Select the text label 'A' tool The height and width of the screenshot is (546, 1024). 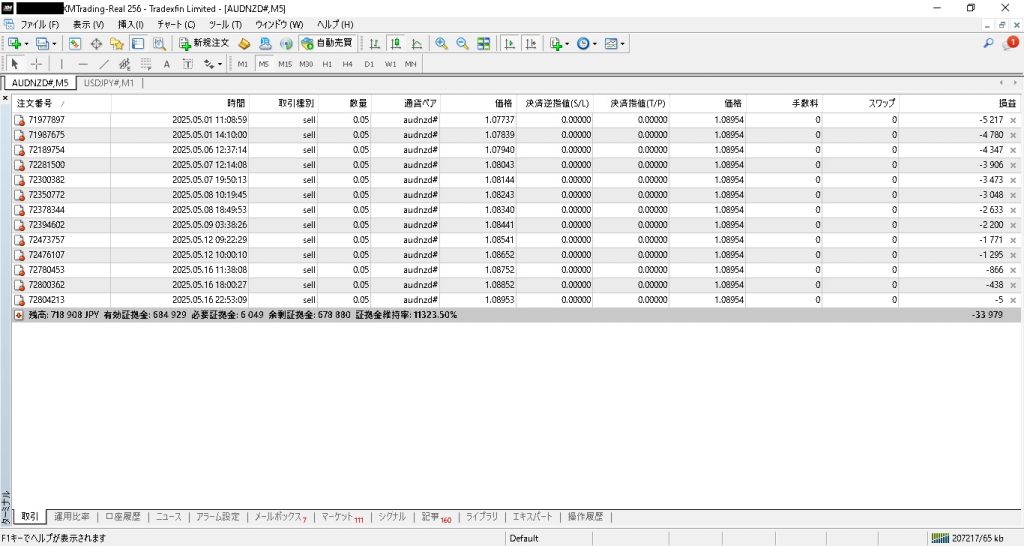[166, 64]
